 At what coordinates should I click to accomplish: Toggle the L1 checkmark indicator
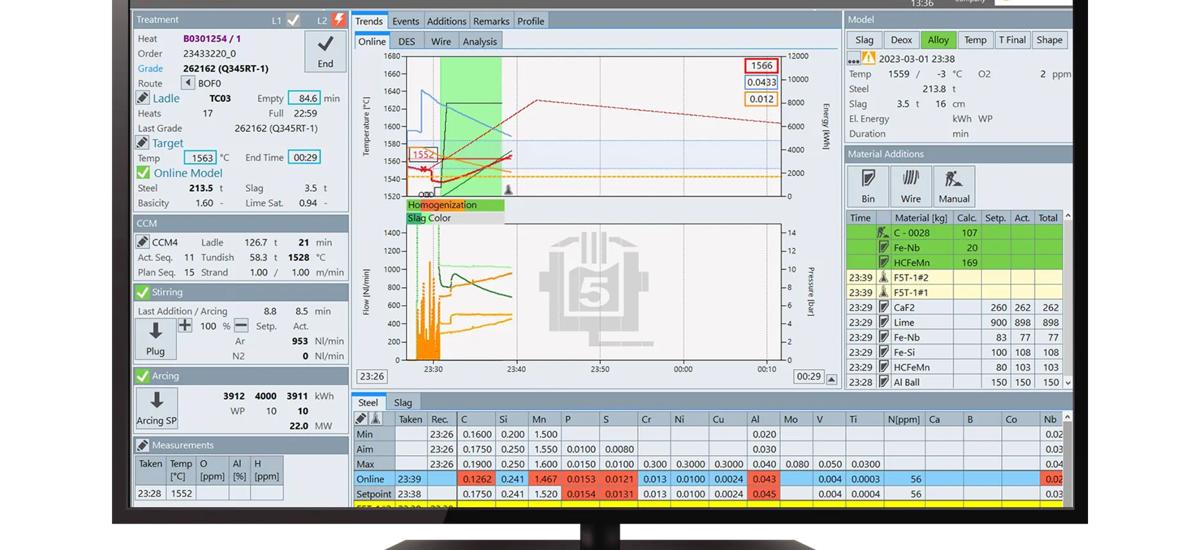coord(293,20)
